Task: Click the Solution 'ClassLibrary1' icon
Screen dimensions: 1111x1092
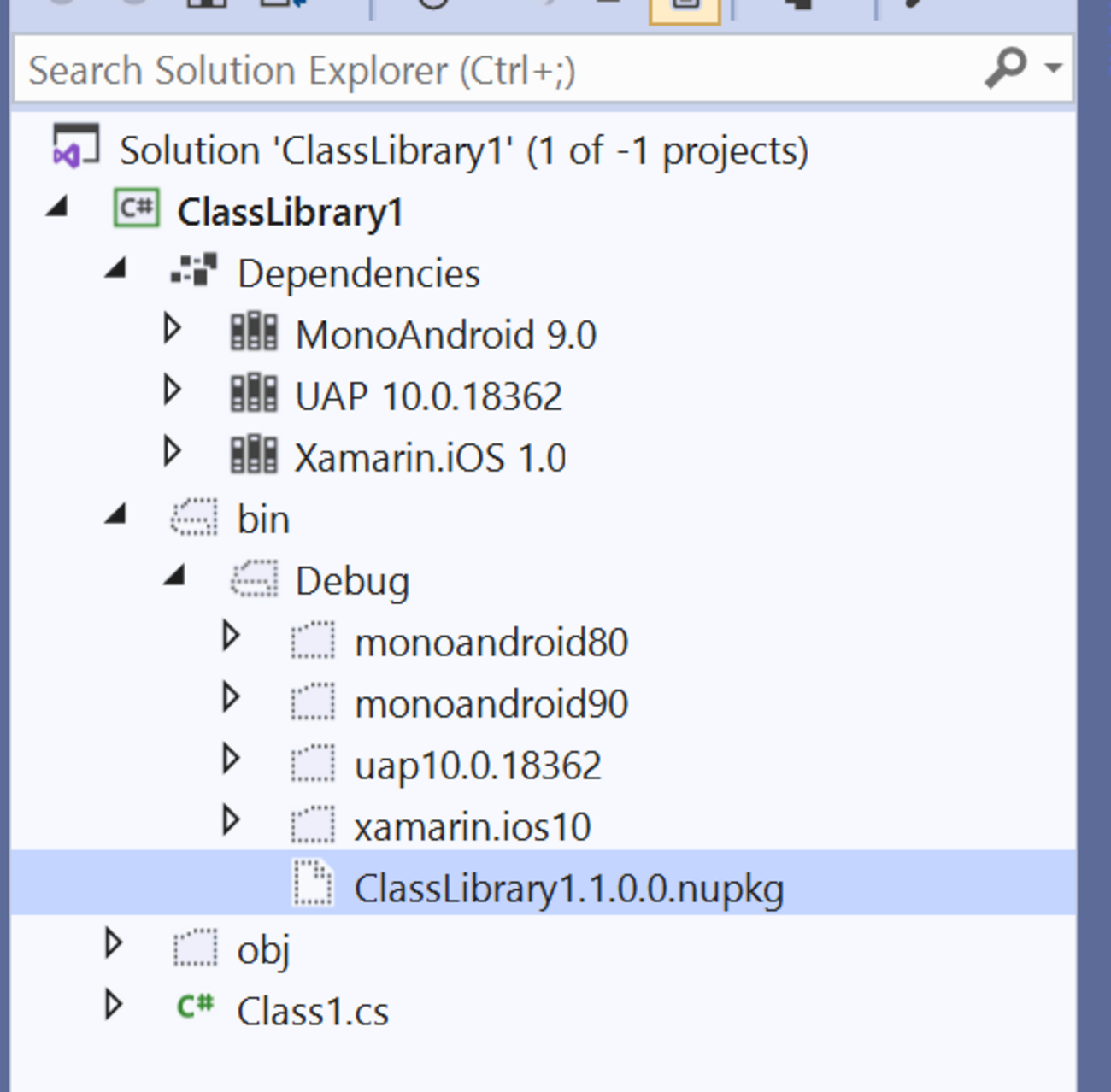Action: pyautogui.click(x=75, y=147)
